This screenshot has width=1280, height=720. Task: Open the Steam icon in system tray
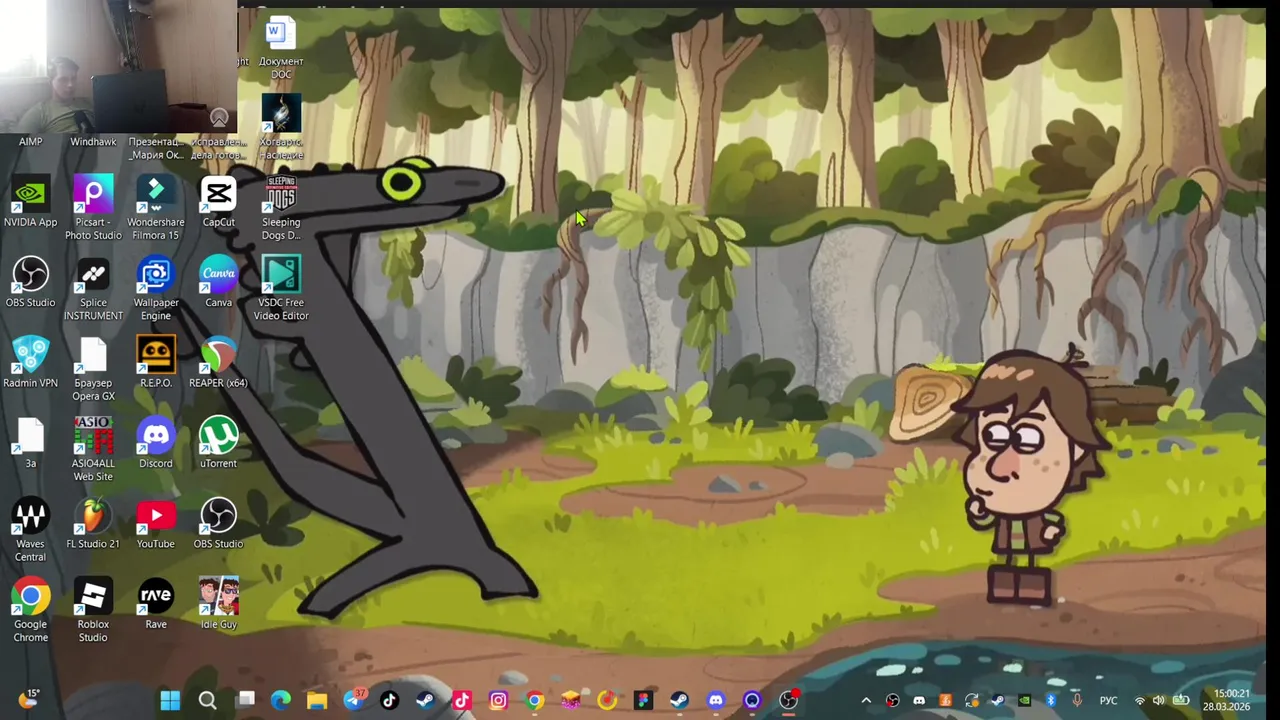pos(997,700)
